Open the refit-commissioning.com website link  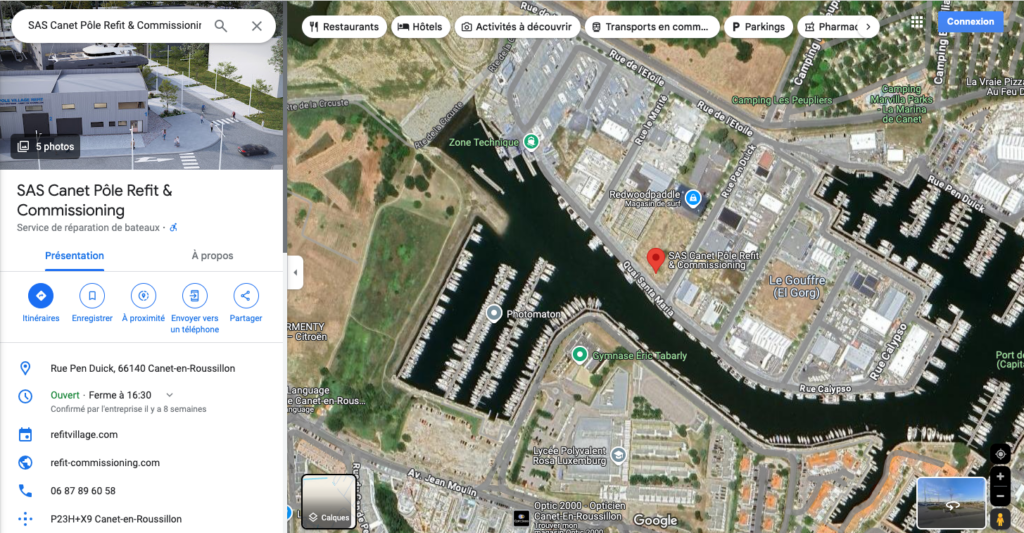105,462
